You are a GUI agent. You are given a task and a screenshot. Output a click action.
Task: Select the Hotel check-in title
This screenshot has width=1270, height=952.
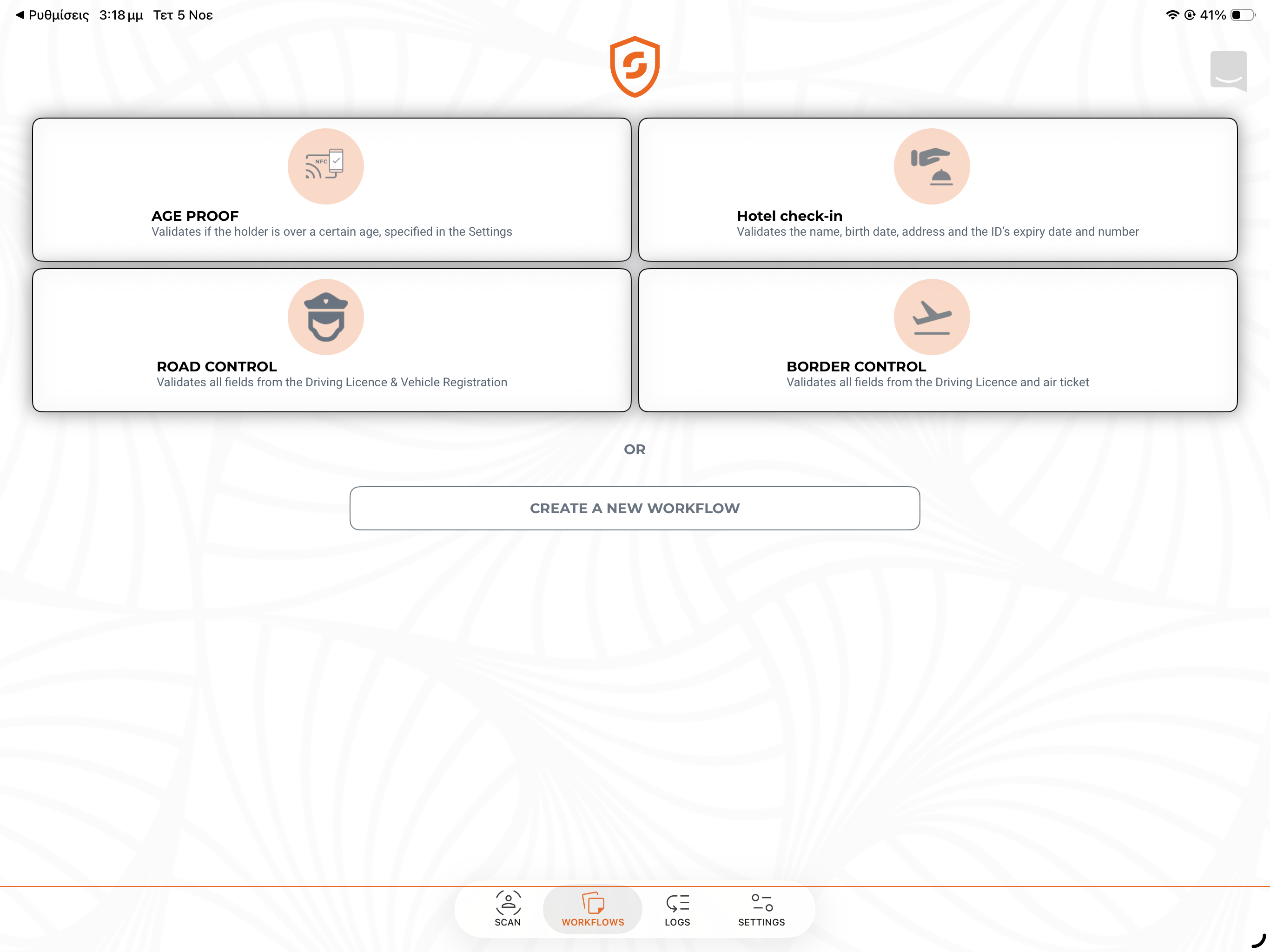(789, 216)
